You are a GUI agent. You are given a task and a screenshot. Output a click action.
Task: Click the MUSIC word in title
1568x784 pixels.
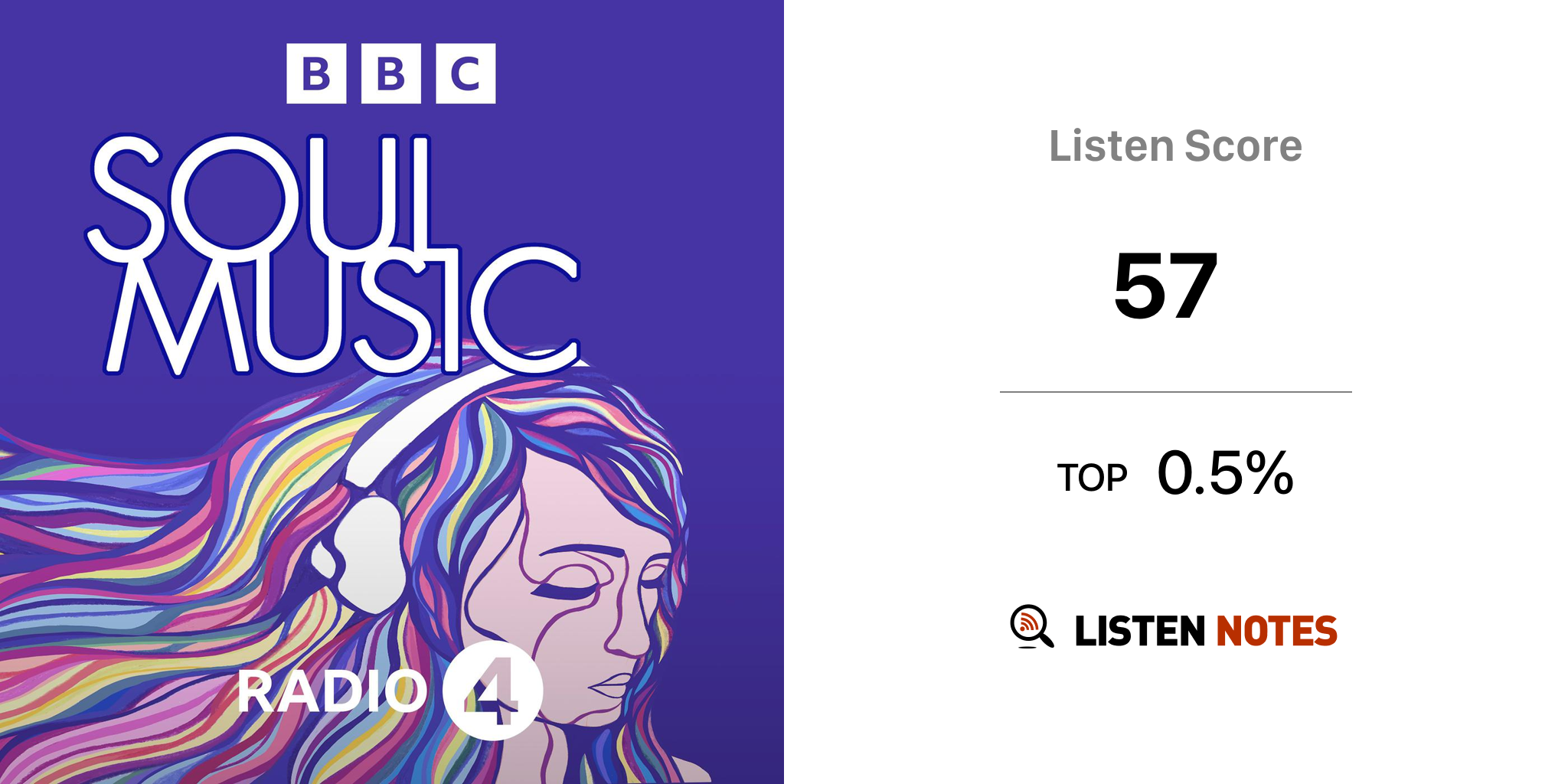(341, 314)
